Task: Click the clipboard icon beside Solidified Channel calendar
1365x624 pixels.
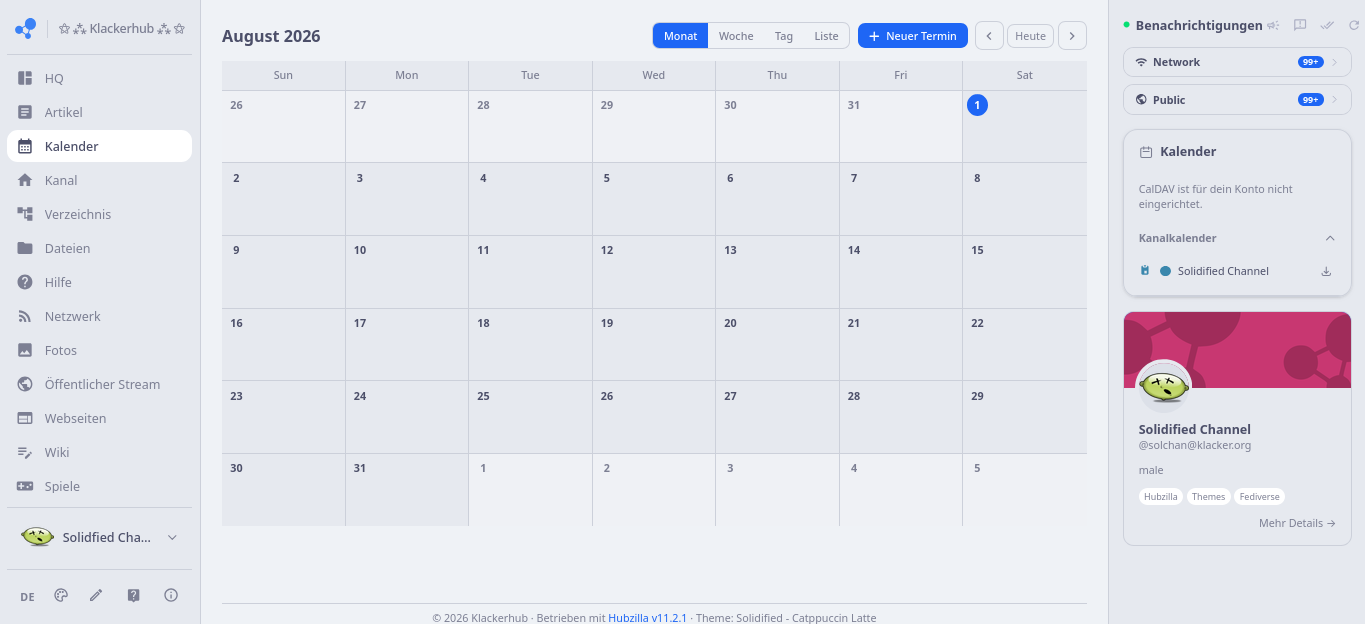Action: pos(1145,271)
